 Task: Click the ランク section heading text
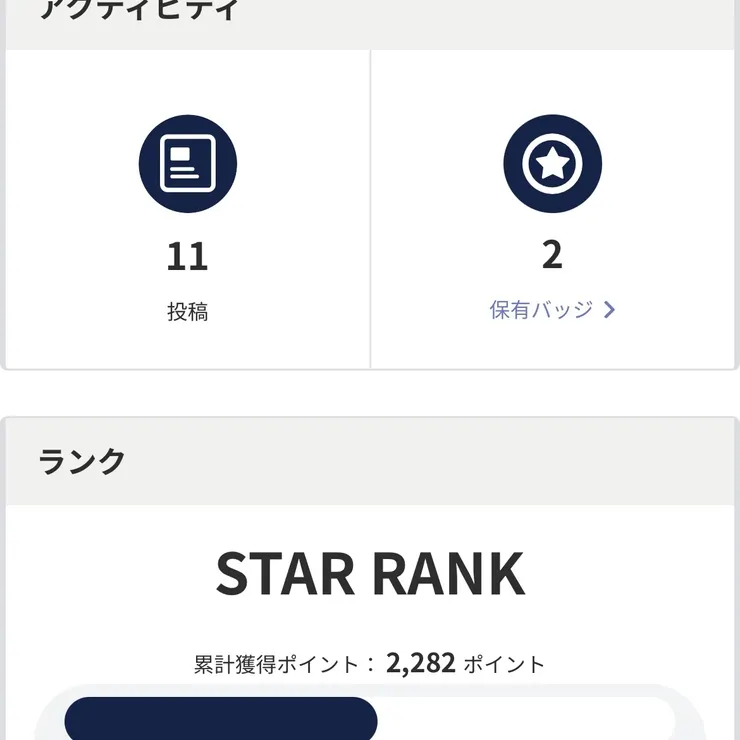click(x=82, y=461)
